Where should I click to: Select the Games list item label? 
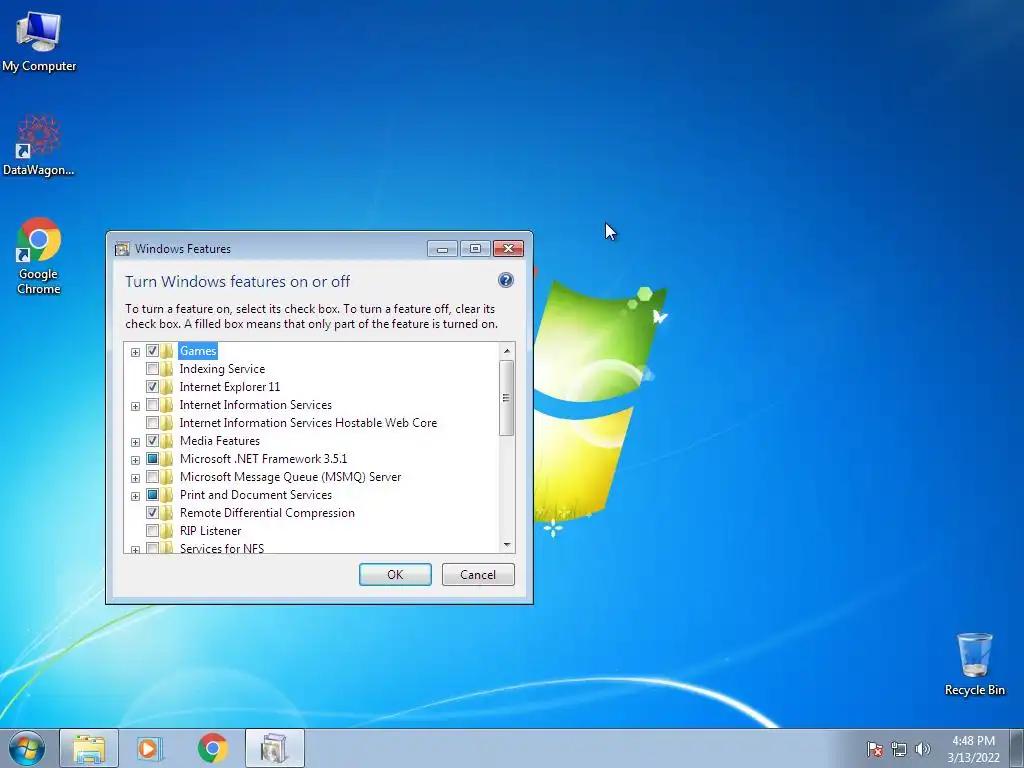(198, 351)
